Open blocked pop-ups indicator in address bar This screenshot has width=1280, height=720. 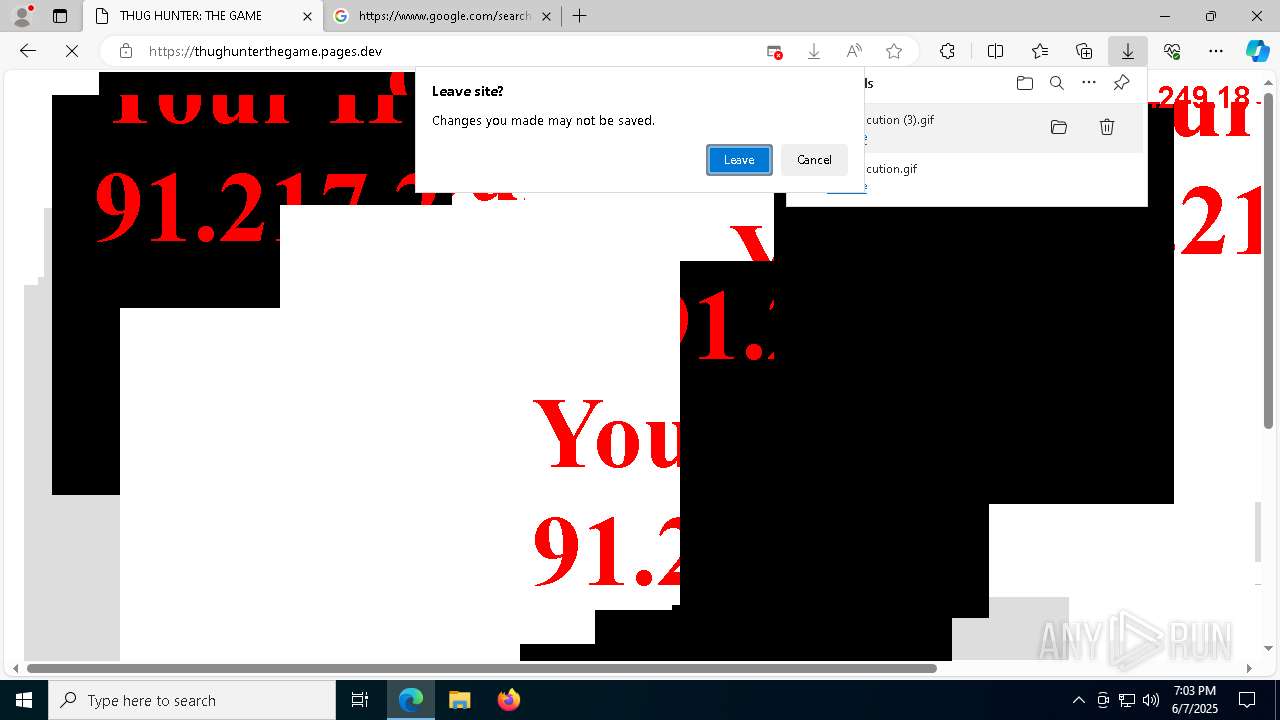pos(774,51)
